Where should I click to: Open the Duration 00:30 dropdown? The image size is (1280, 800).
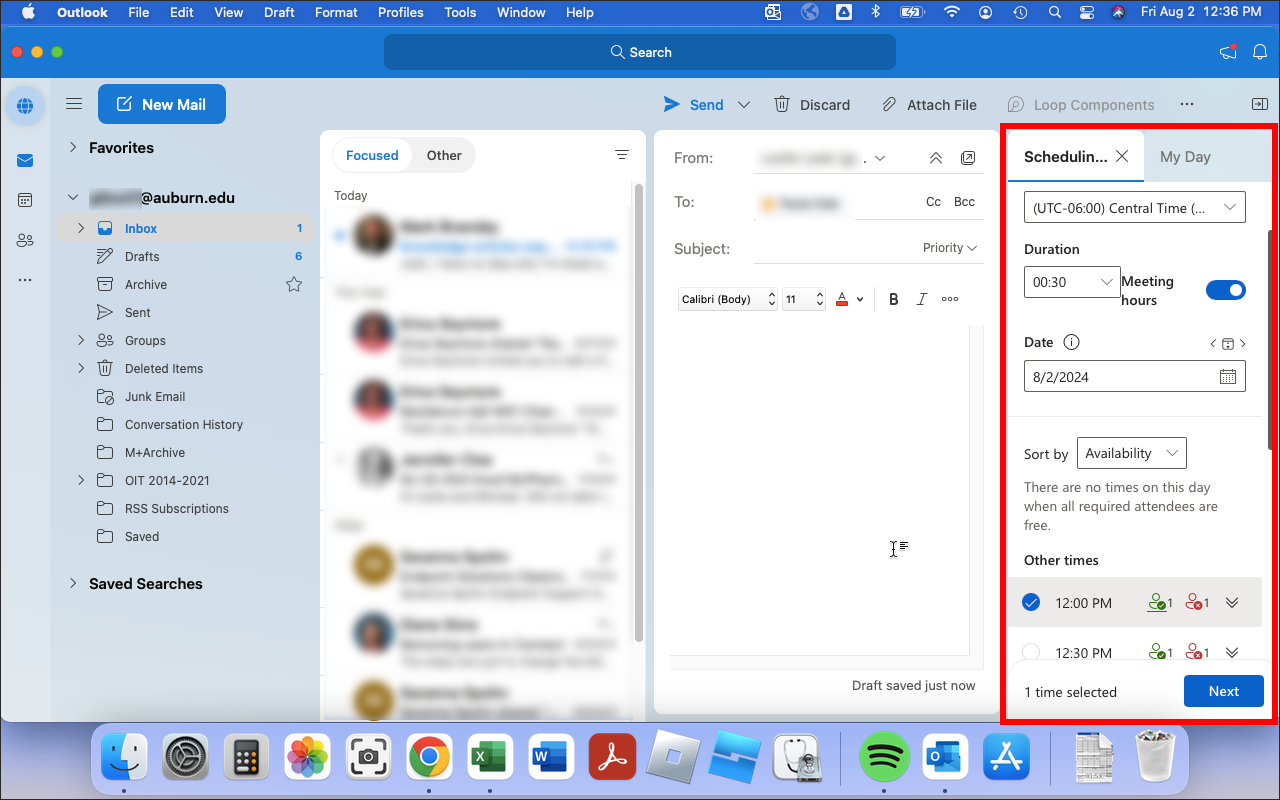[x=1072, y=282]
